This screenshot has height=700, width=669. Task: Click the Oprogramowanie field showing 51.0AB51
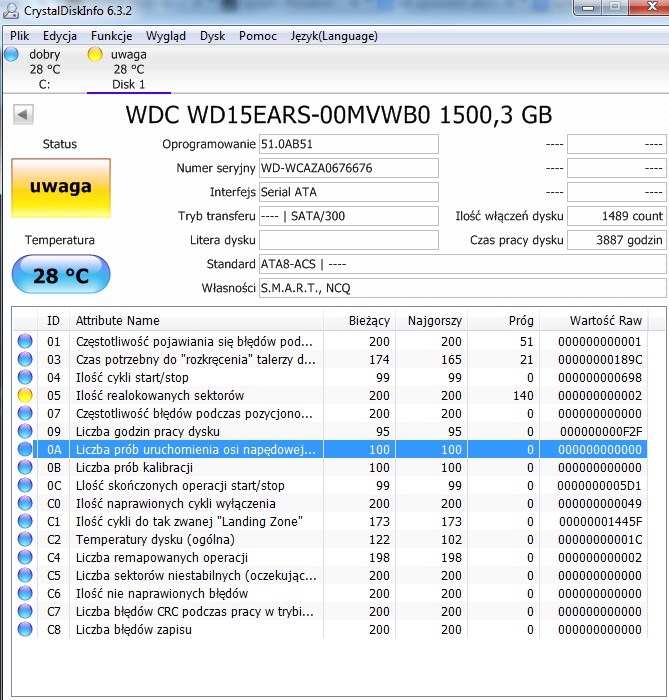coord(349,144)
